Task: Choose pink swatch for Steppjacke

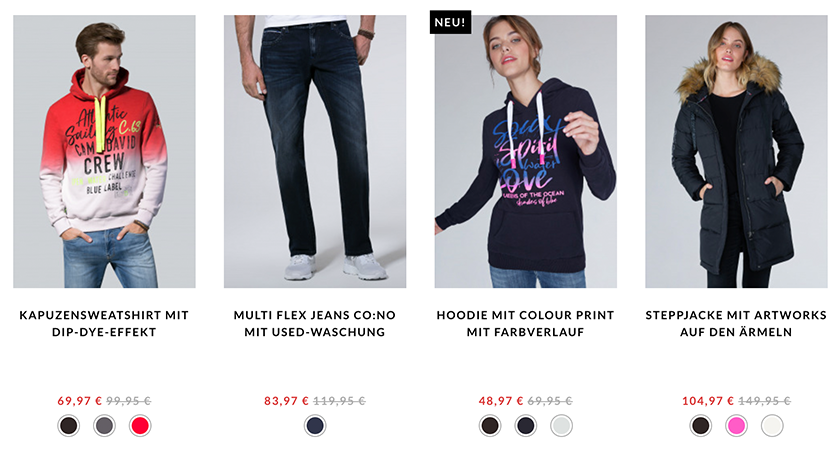Action: pos(737,426)
